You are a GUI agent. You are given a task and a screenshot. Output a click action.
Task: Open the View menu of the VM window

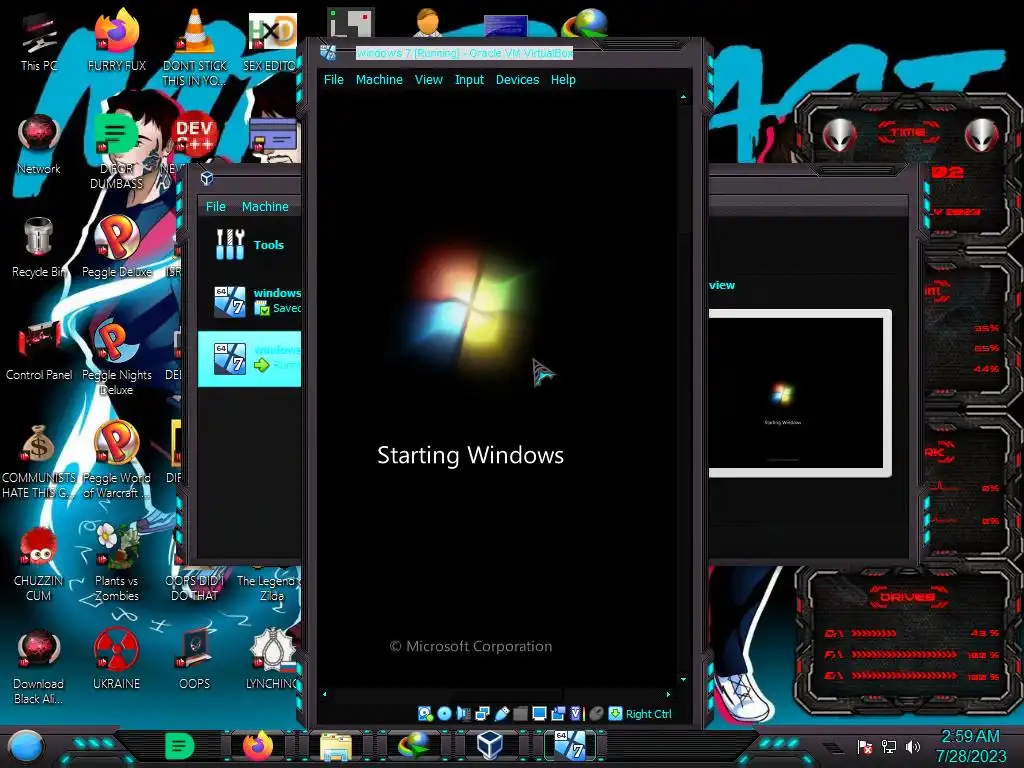coord(428,80)
